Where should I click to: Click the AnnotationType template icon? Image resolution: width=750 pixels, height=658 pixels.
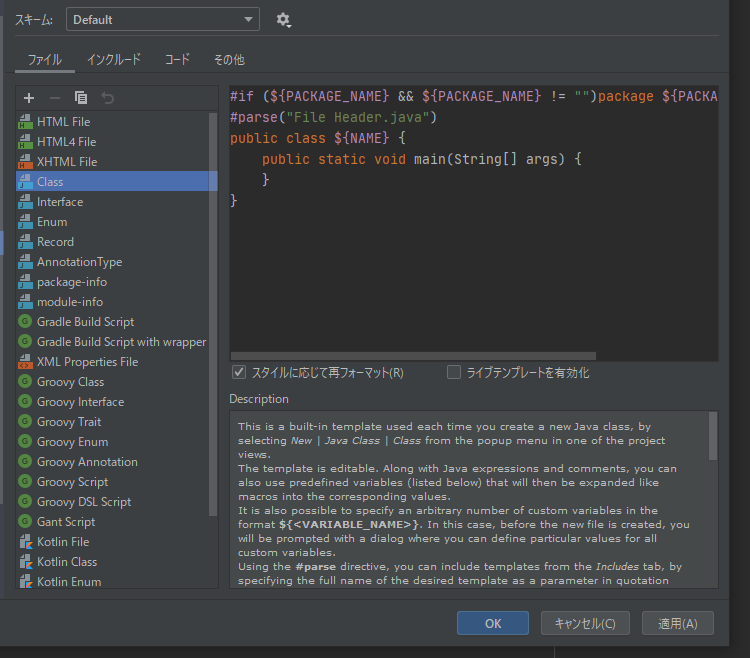pyautogui.click(x=25, y=262)
